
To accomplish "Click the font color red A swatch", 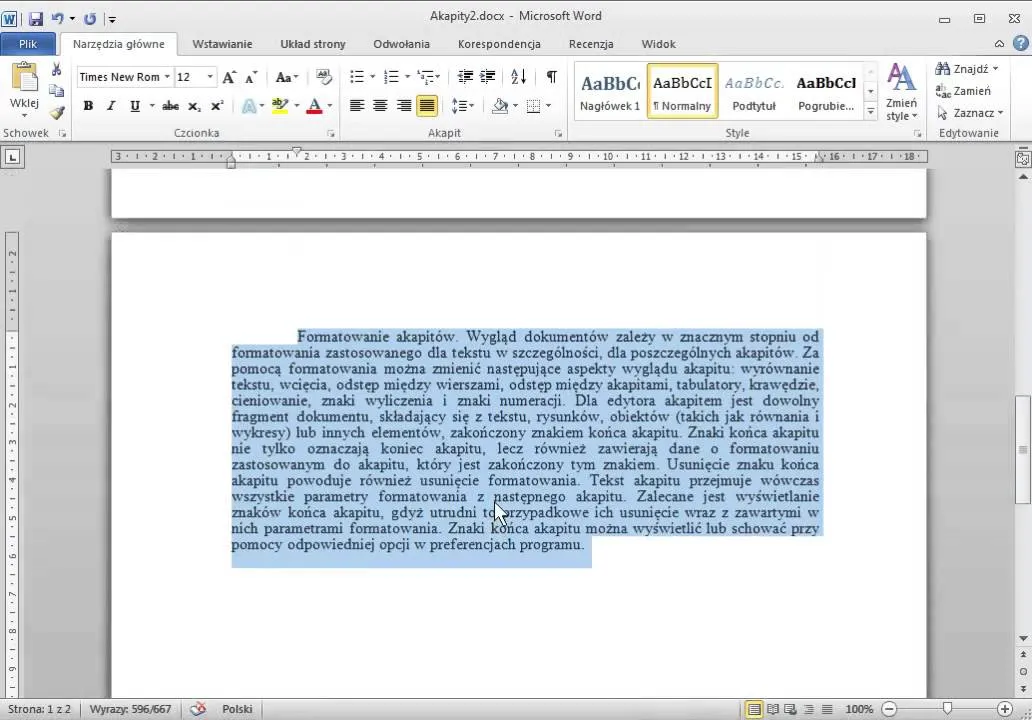I will (x=314, y=106).
